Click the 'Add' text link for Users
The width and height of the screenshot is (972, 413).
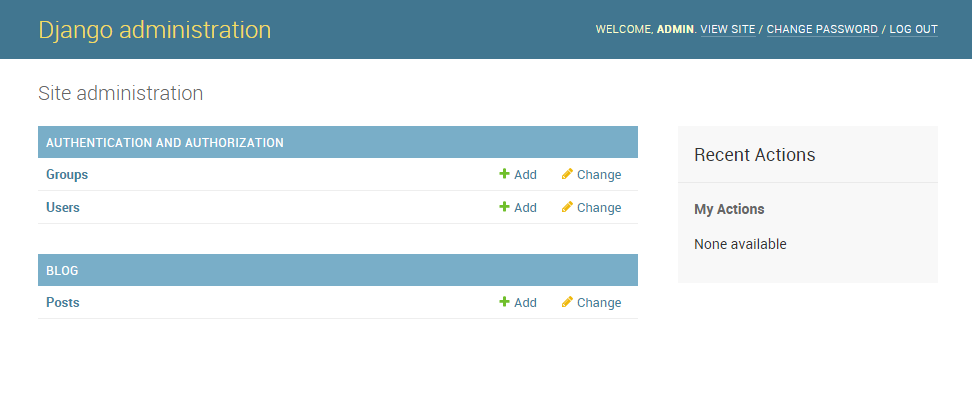(x=525, y=208)
